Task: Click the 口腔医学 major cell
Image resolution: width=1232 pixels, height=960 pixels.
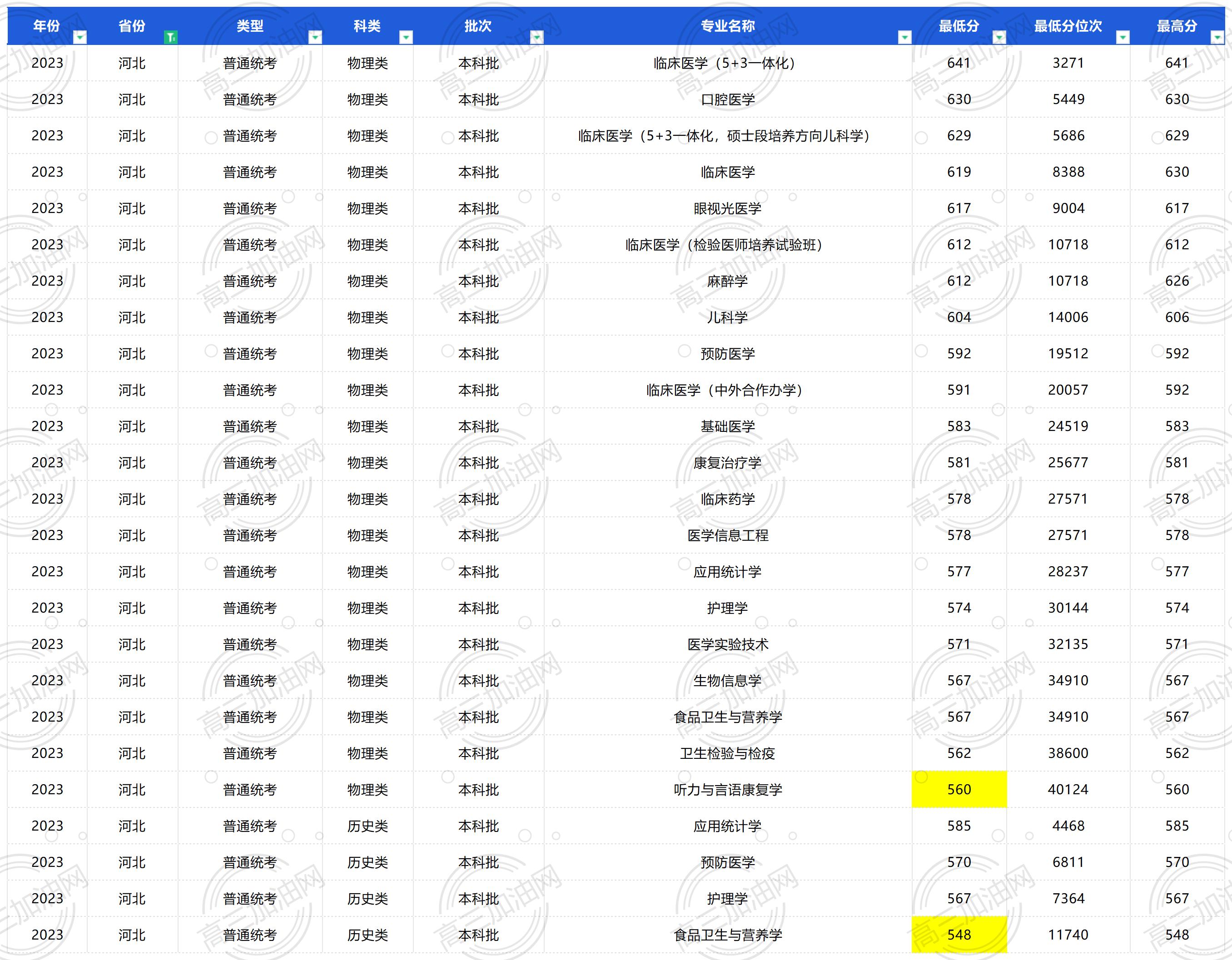Action: pyautogui.click(x=728, y=99)
